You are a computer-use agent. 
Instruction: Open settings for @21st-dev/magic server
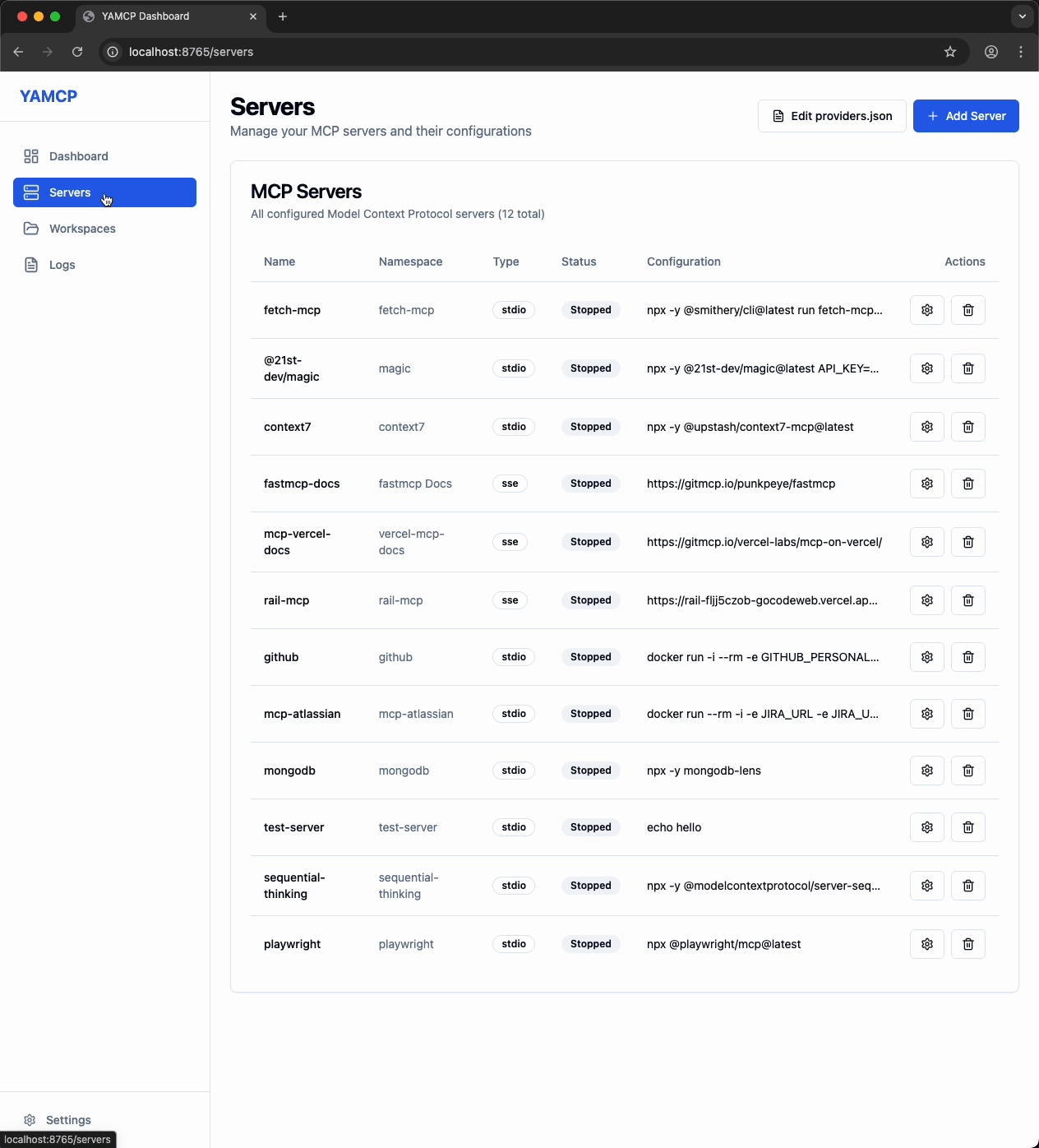[x=927, y=368]
